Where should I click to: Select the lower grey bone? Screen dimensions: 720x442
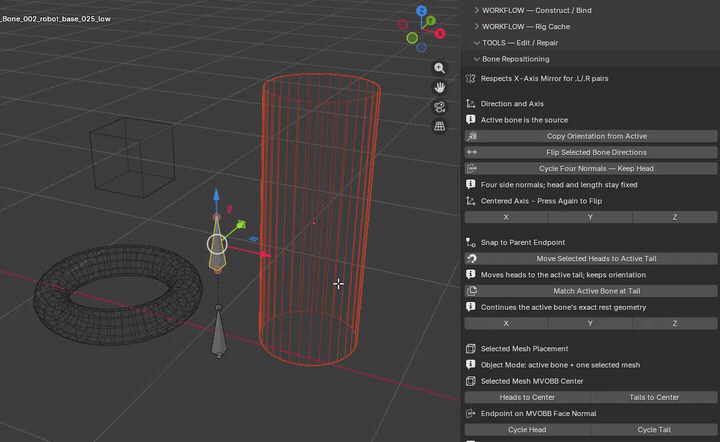pyautogui.click(x=219, y=334)
